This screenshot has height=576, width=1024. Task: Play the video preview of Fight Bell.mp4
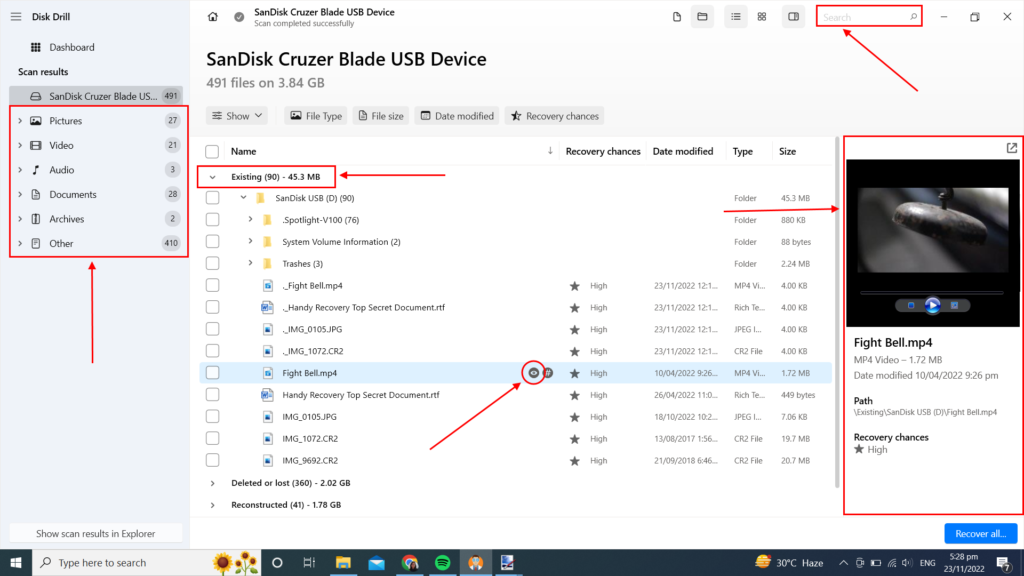tap(932, 307)
